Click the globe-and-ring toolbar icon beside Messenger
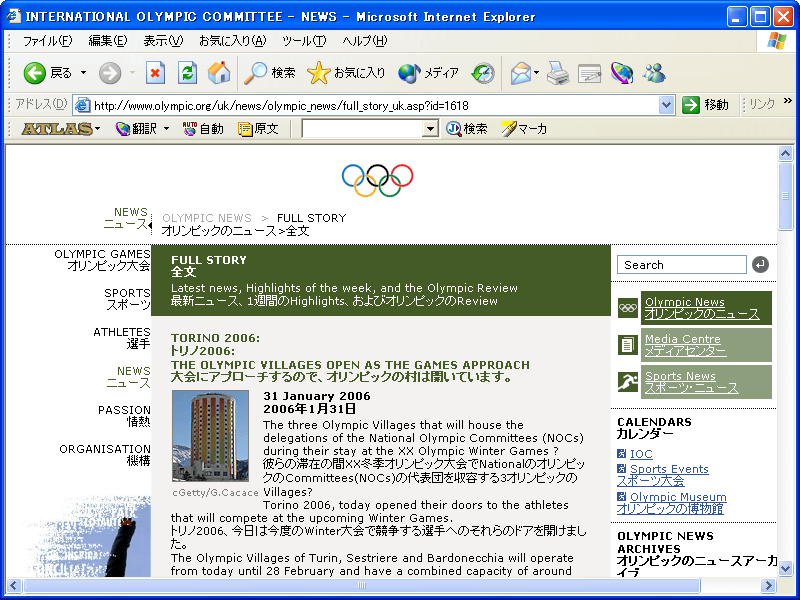 click(x=621, y=73)
